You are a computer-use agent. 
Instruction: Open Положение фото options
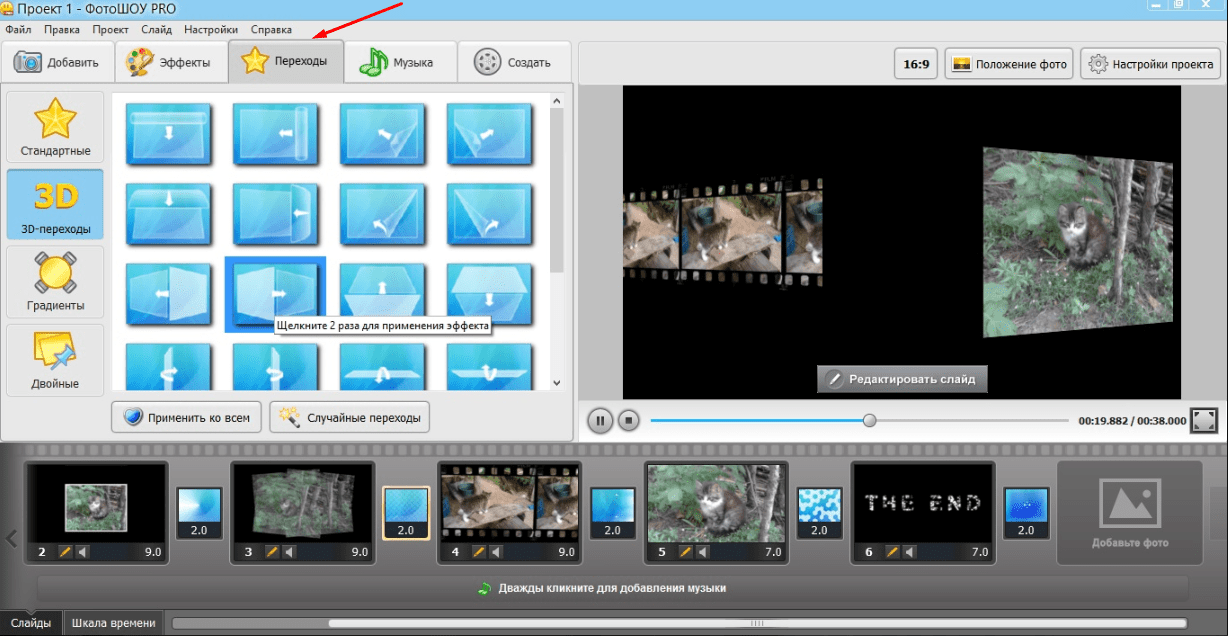[x=1009, y=65]
